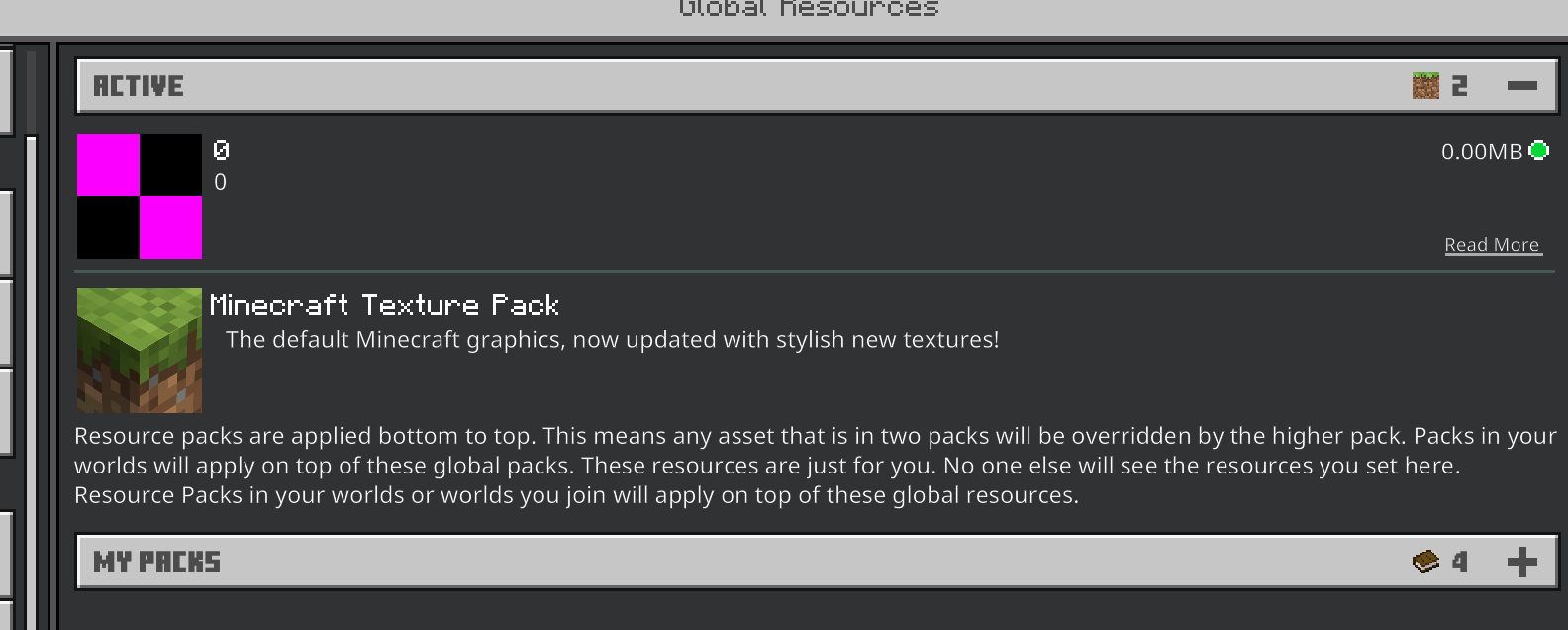
Task: Select the magenta and black missing-texture pack thumbnail
Action: (x=140, y=196)
